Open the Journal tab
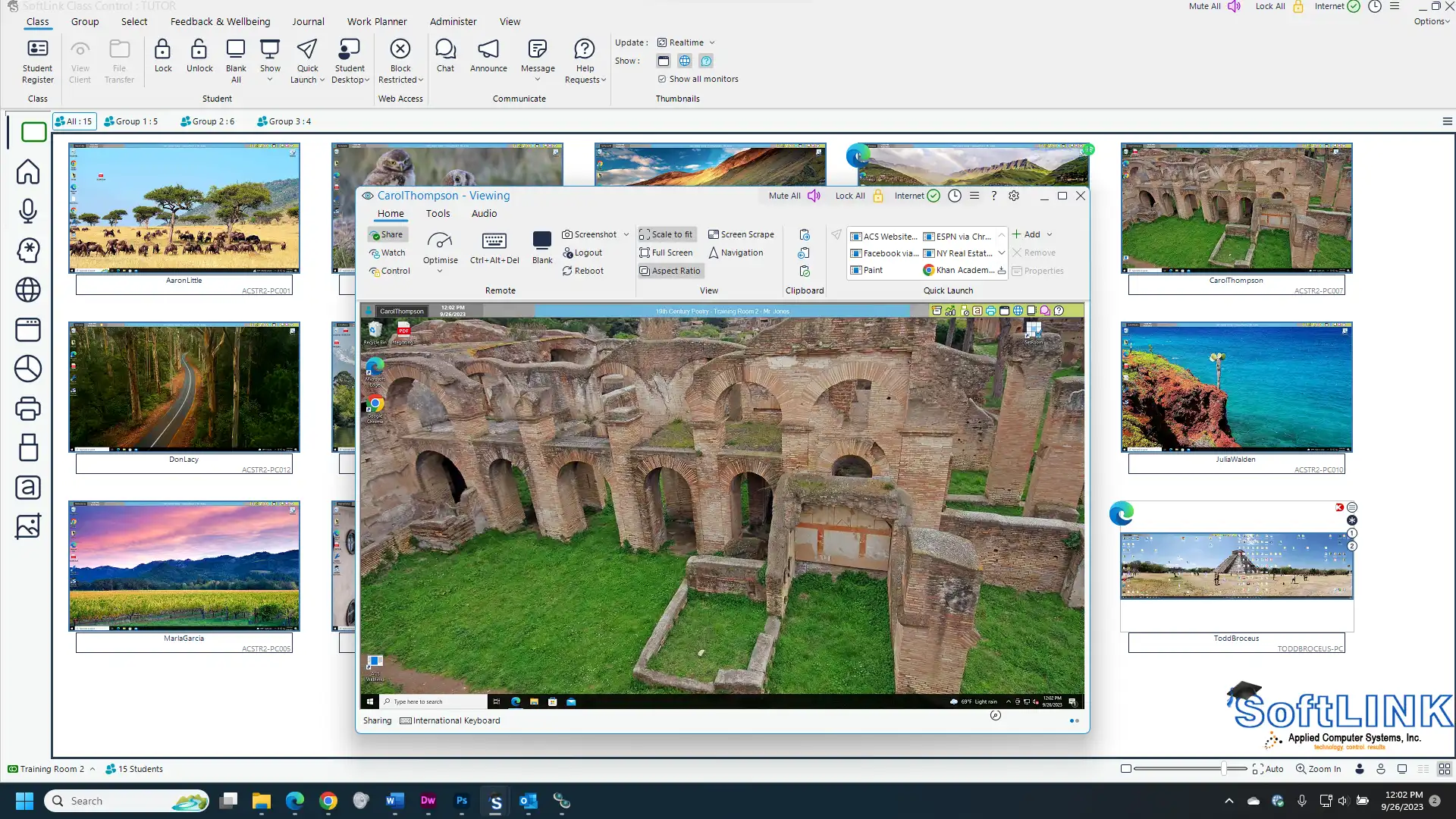The width and height of the screenshot is (1456, 819). click(308, 21)
